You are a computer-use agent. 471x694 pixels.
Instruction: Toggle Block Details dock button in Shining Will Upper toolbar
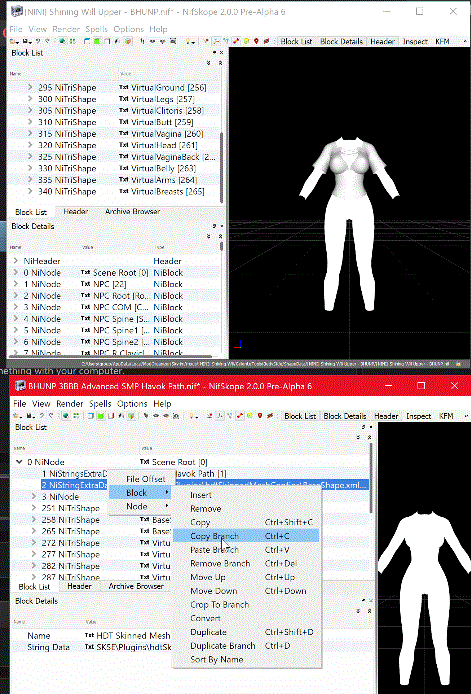(x=341, y=41)
